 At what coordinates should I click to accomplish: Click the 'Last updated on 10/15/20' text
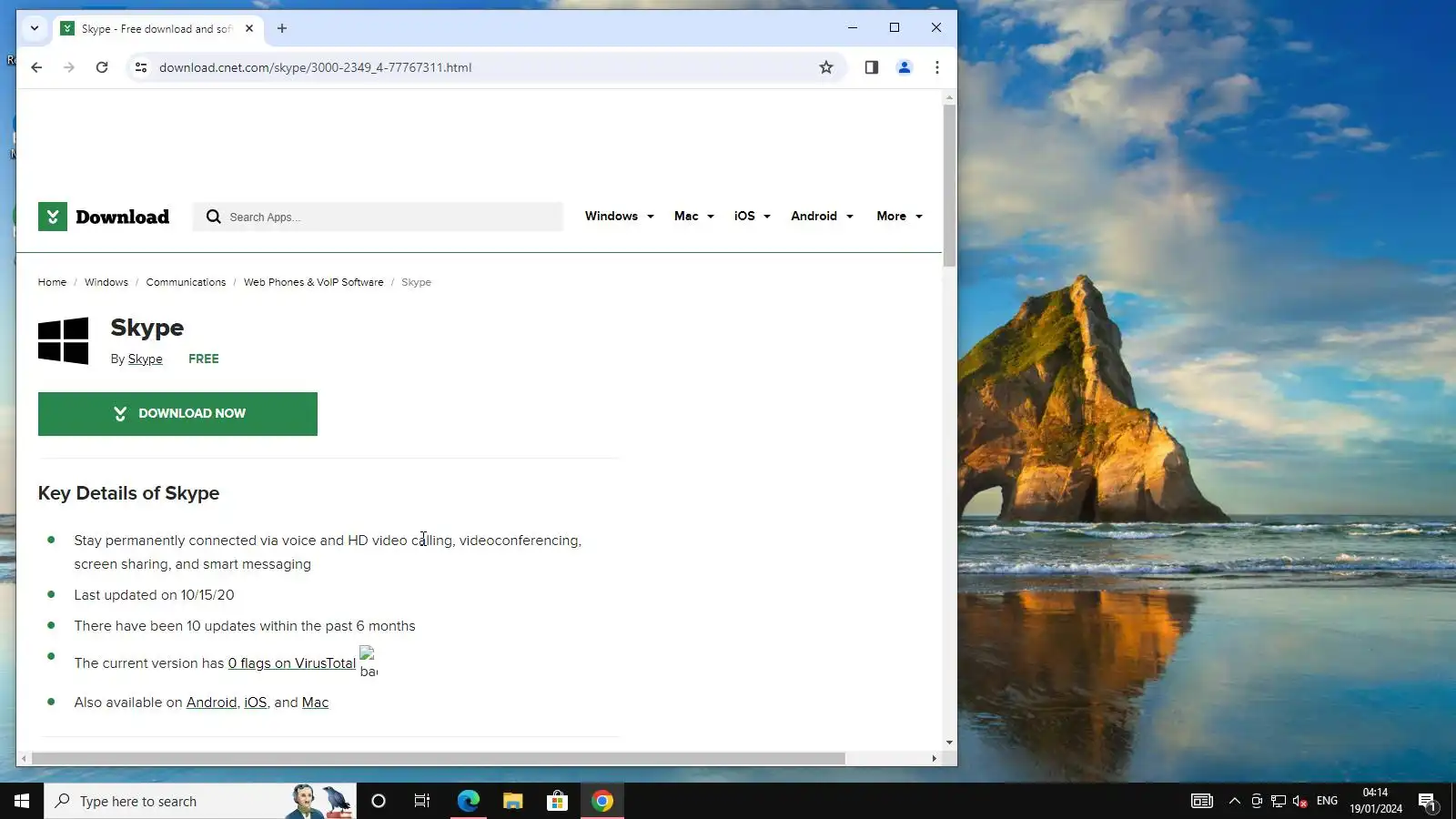(154, 595)
